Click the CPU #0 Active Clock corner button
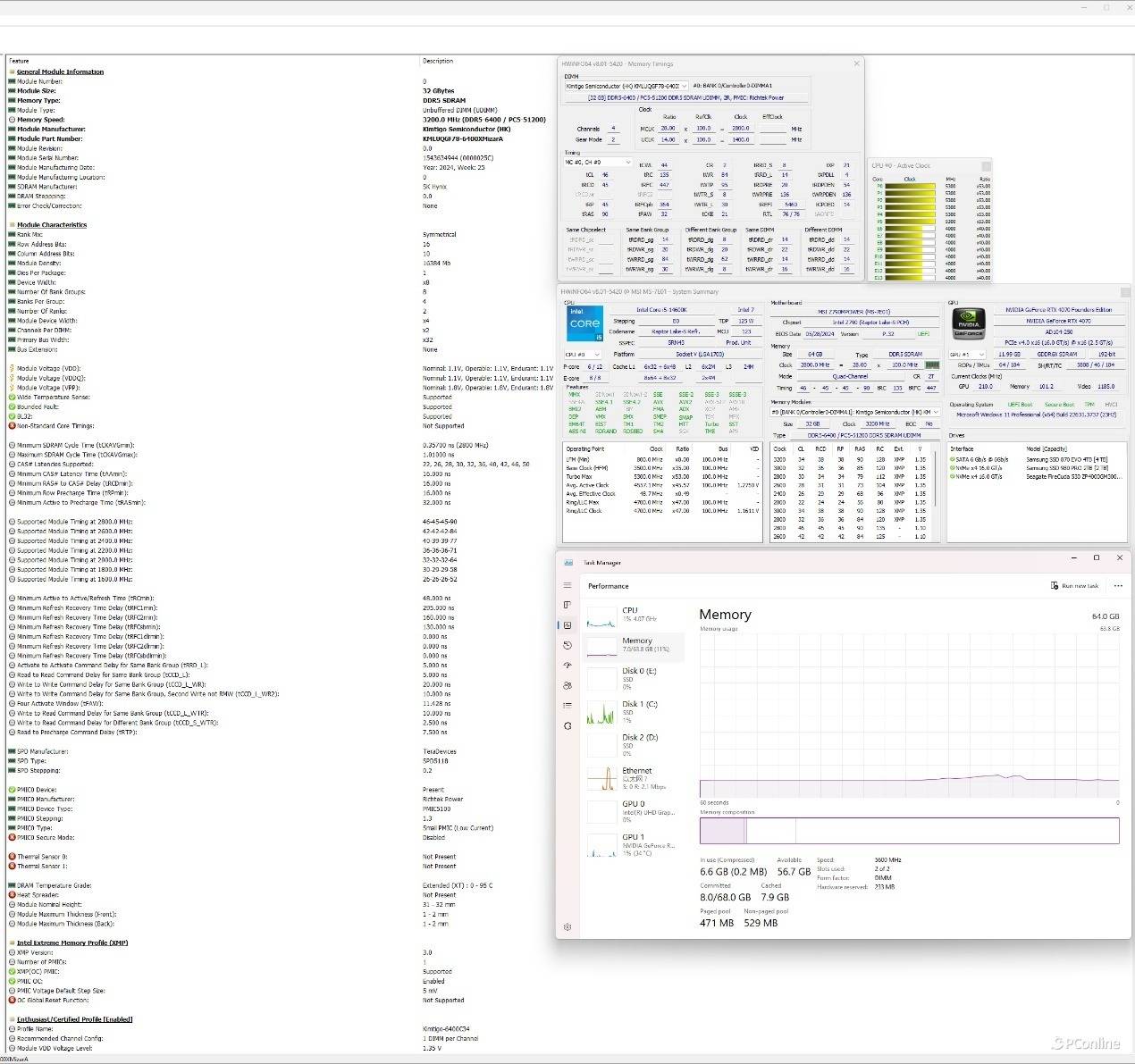This screenshot has width=1135, height=1064. tap(986, 166)
